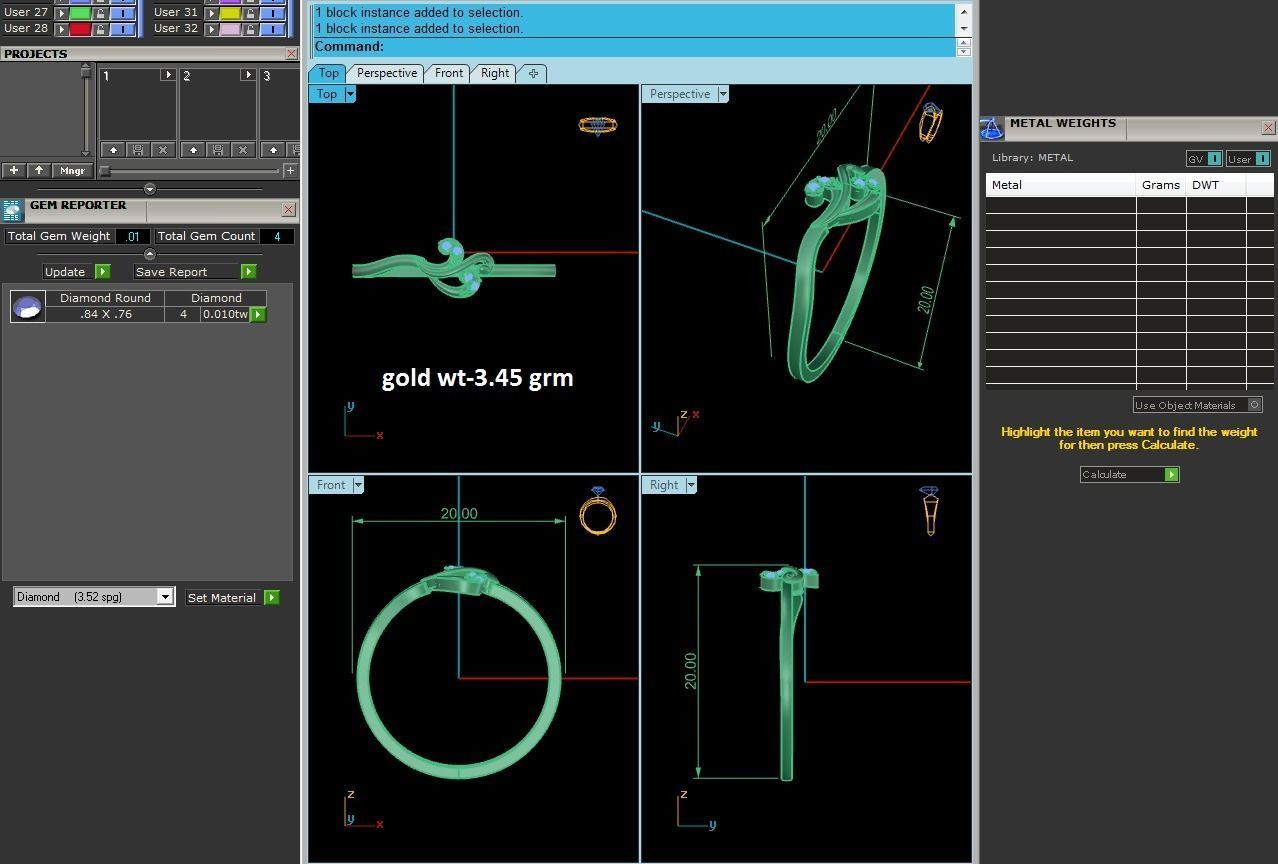Open the Perspective viewport dropdown arrow
The width and height of the screenshot is (1278, 864).
coord(723,94)
